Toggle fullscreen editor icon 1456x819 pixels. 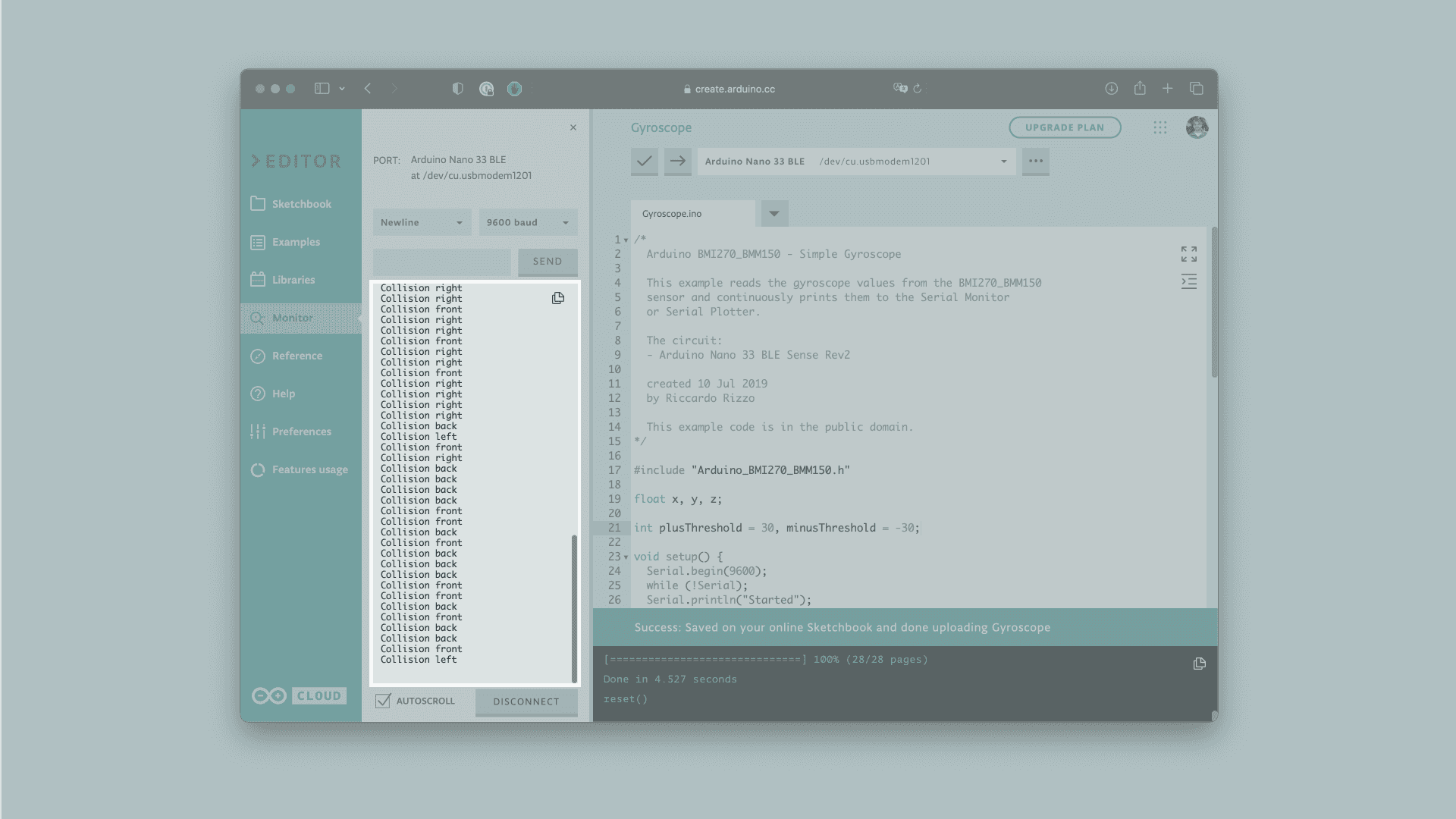[x=1188, y=253]
